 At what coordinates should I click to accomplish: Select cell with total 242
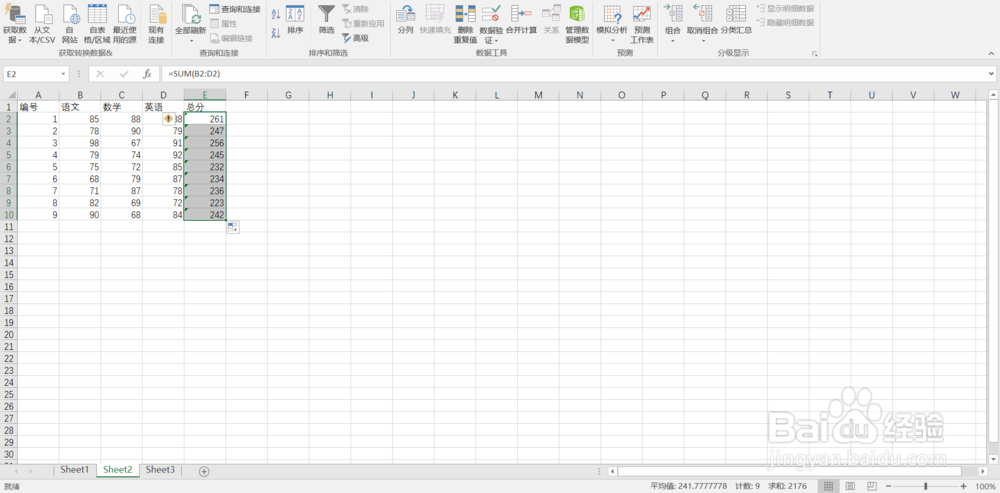tap(205, 215)
